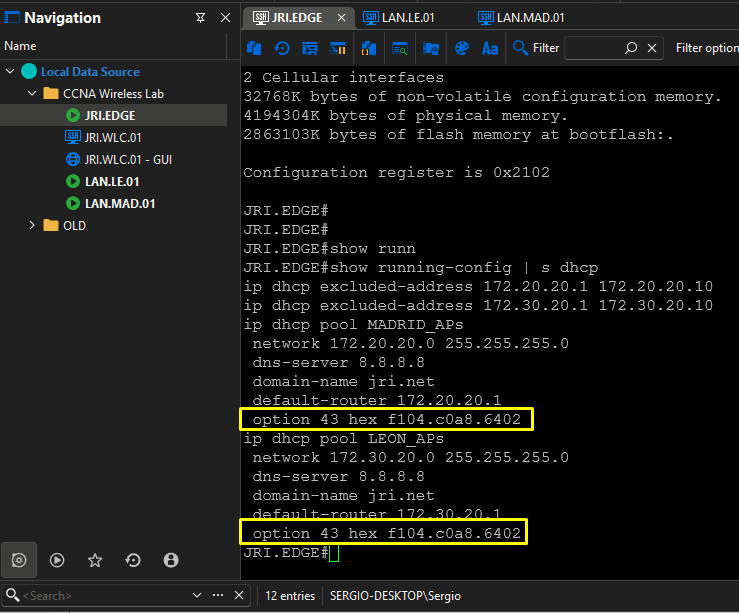Click the search glass inside Filter box
Image resolution: width=739 pixels, height=613 pixels.
coord(631,48)
